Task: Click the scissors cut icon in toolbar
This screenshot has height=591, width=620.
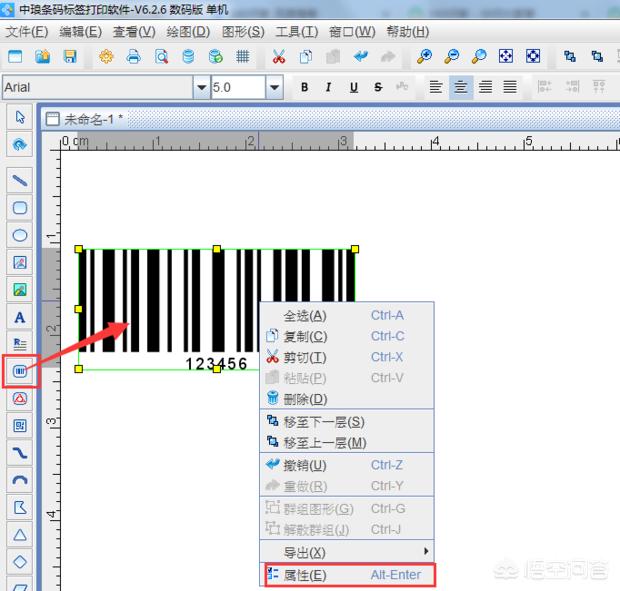Action: [x=279, y=57]
